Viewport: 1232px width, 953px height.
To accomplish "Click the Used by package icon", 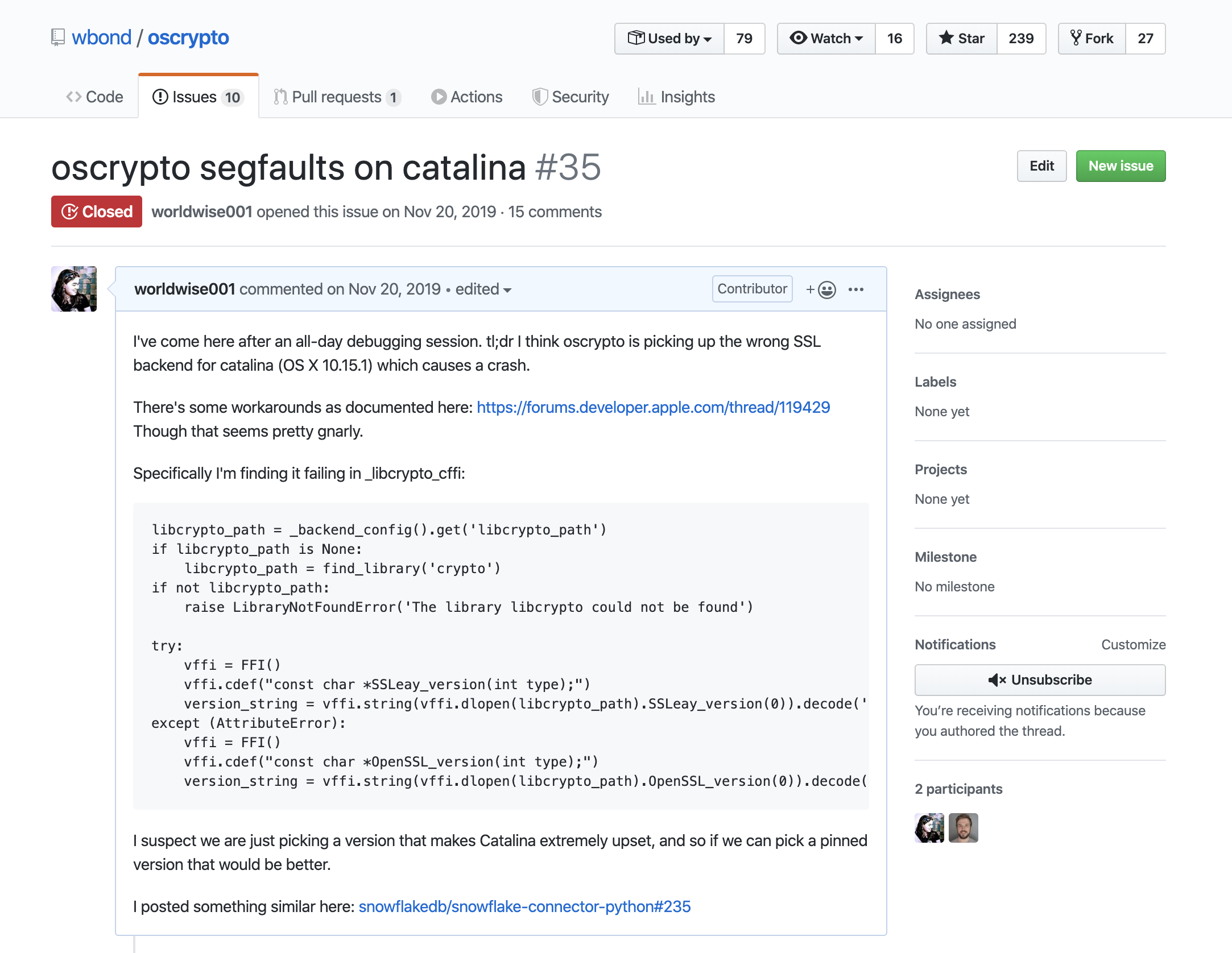I will 636,38.
